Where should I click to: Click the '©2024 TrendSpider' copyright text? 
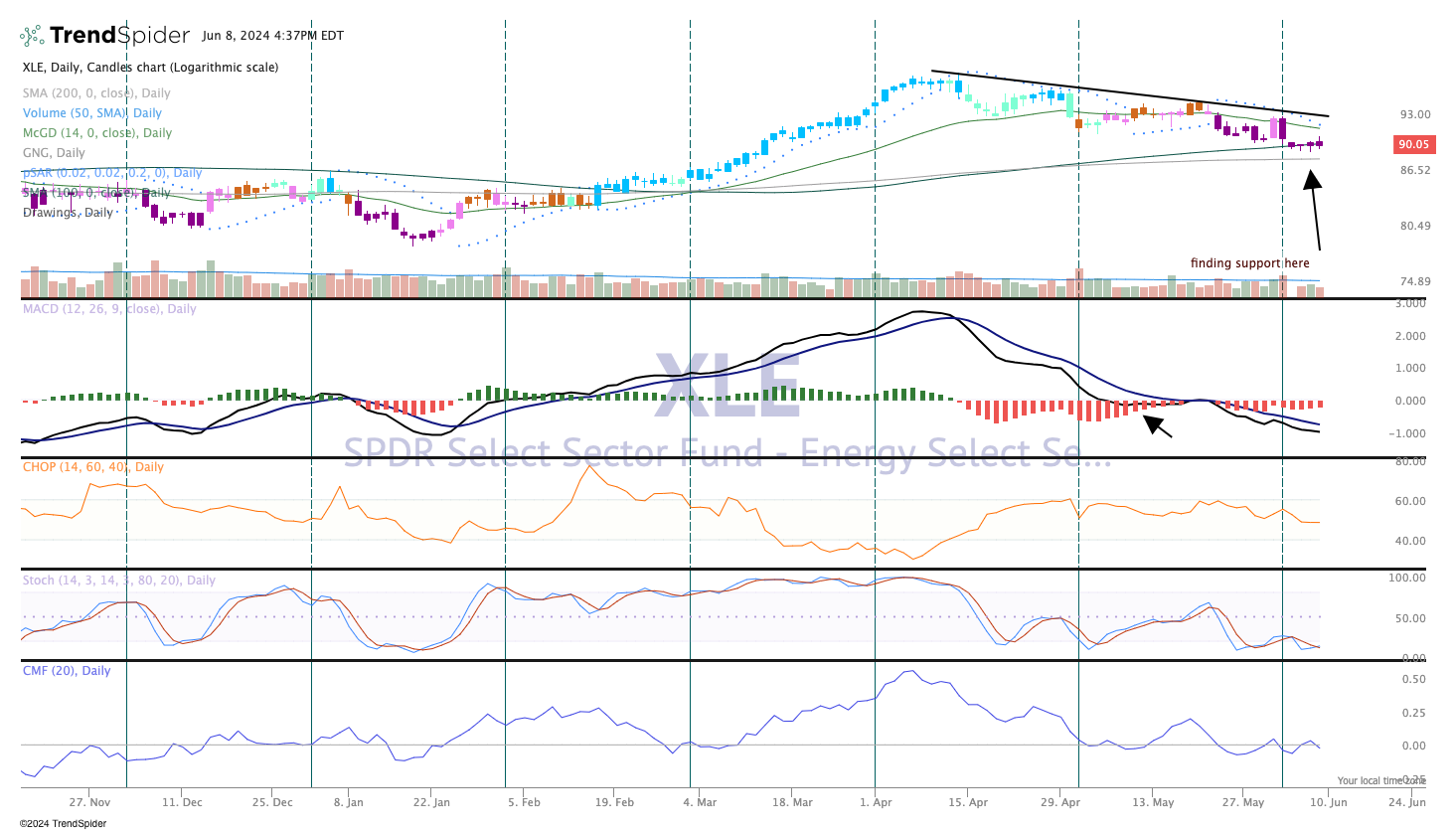[x=63, y=824]
